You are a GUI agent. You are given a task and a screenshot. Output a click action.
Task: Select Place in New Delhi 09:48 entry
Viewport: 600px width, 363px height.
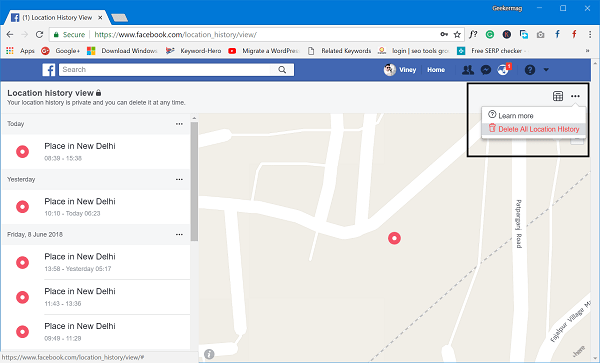click(x=96, y=332)
